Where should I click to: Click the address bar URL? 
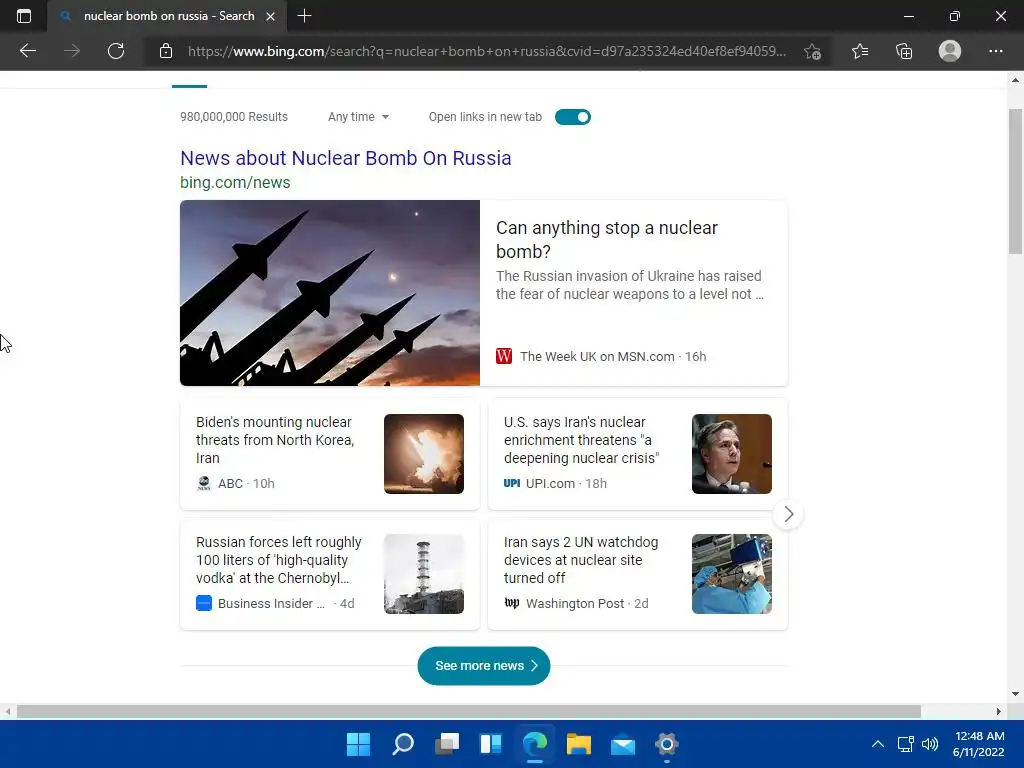487,51
